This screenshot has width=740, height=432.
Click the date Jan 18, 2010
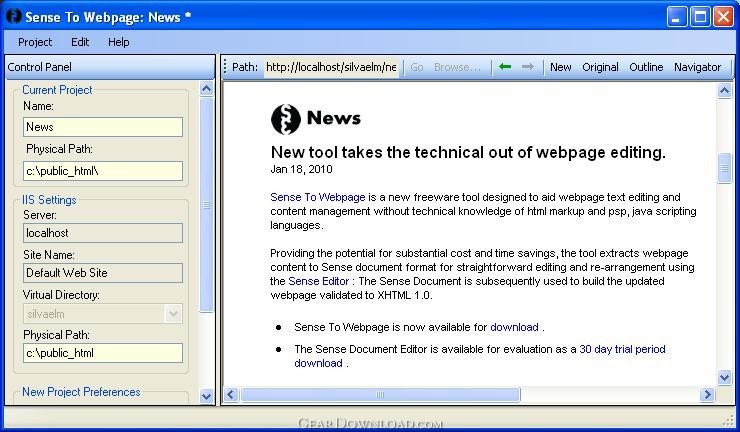coord(301,169)
